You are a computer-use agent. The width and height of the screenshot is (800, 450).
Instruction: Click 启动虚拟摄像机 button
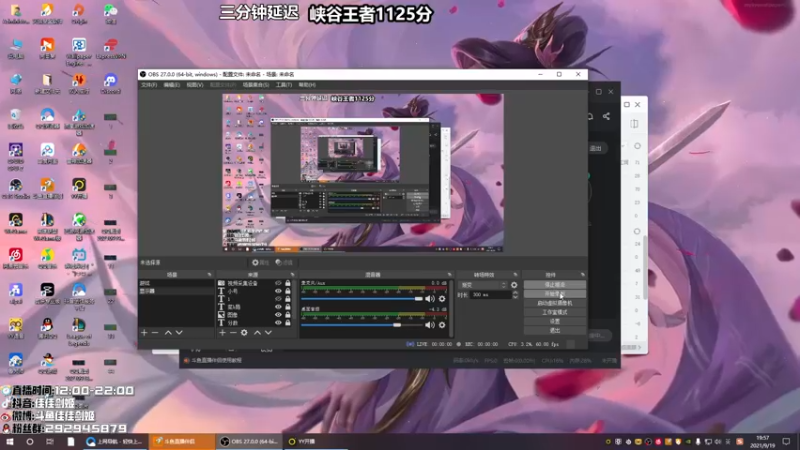tap(555, 303)
